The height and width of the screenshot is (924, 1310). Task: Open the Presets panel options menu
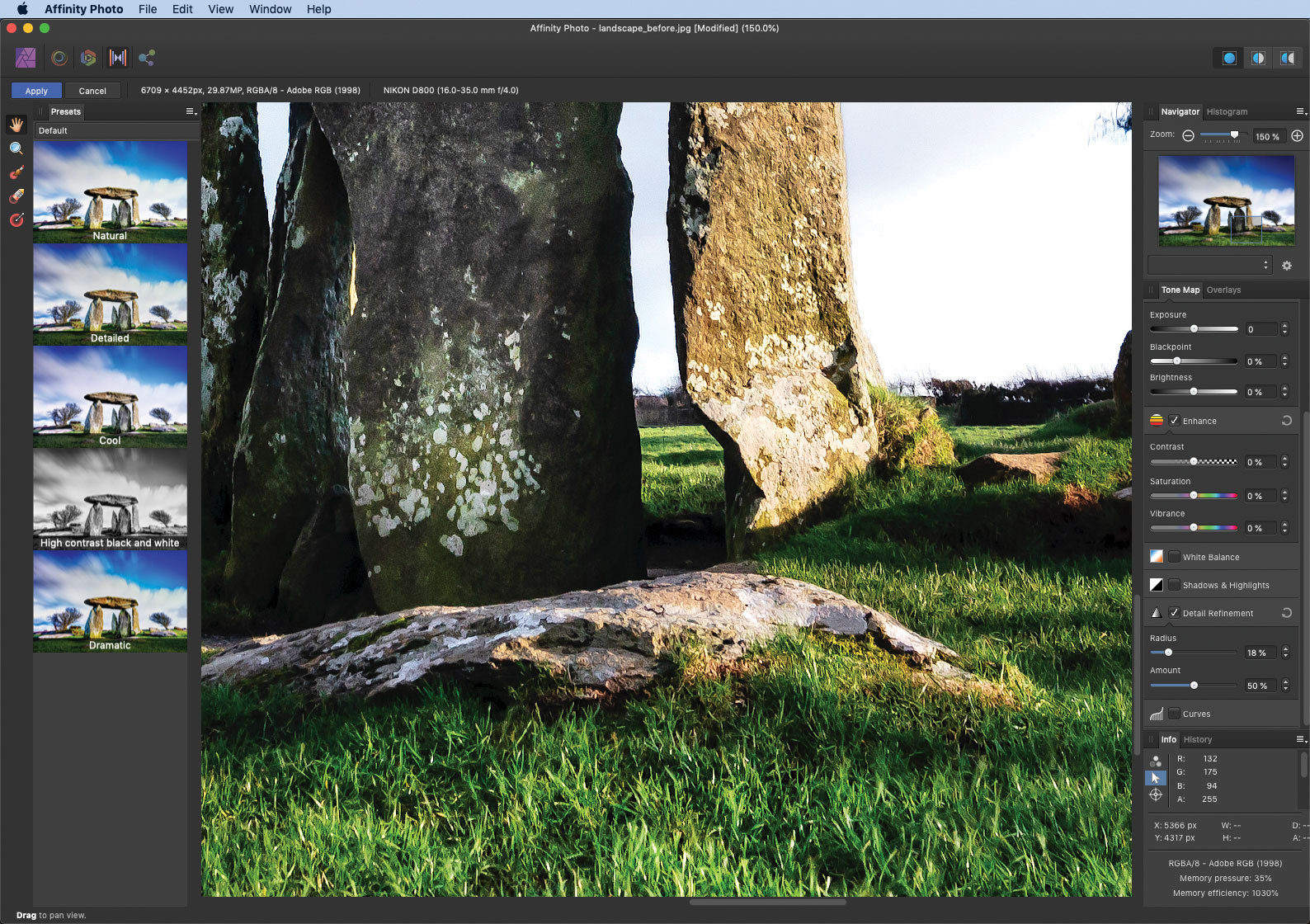(x=191, y=111)
